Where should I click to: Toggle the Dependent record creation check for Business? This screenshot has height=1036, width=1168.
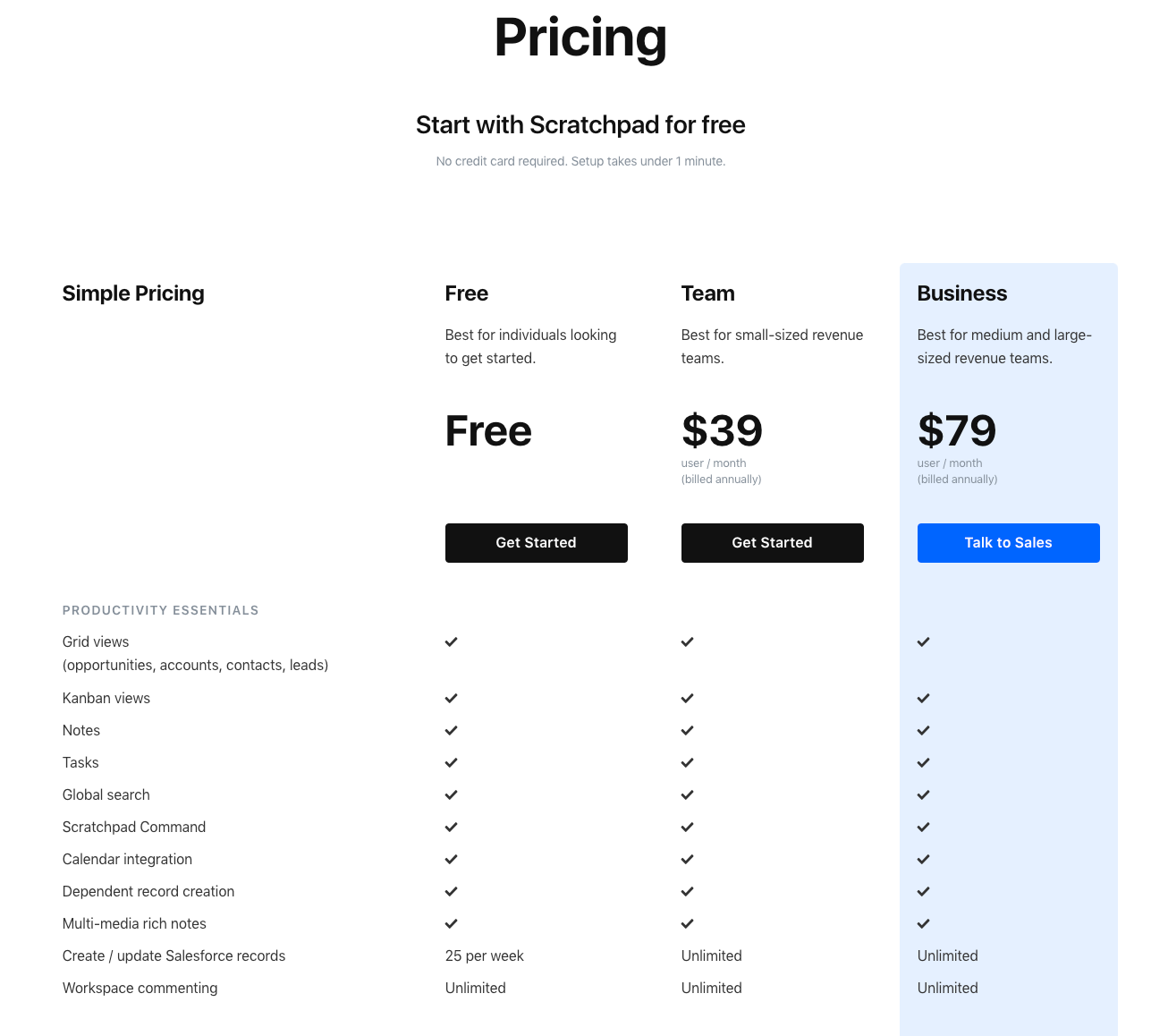coord(923,891)
